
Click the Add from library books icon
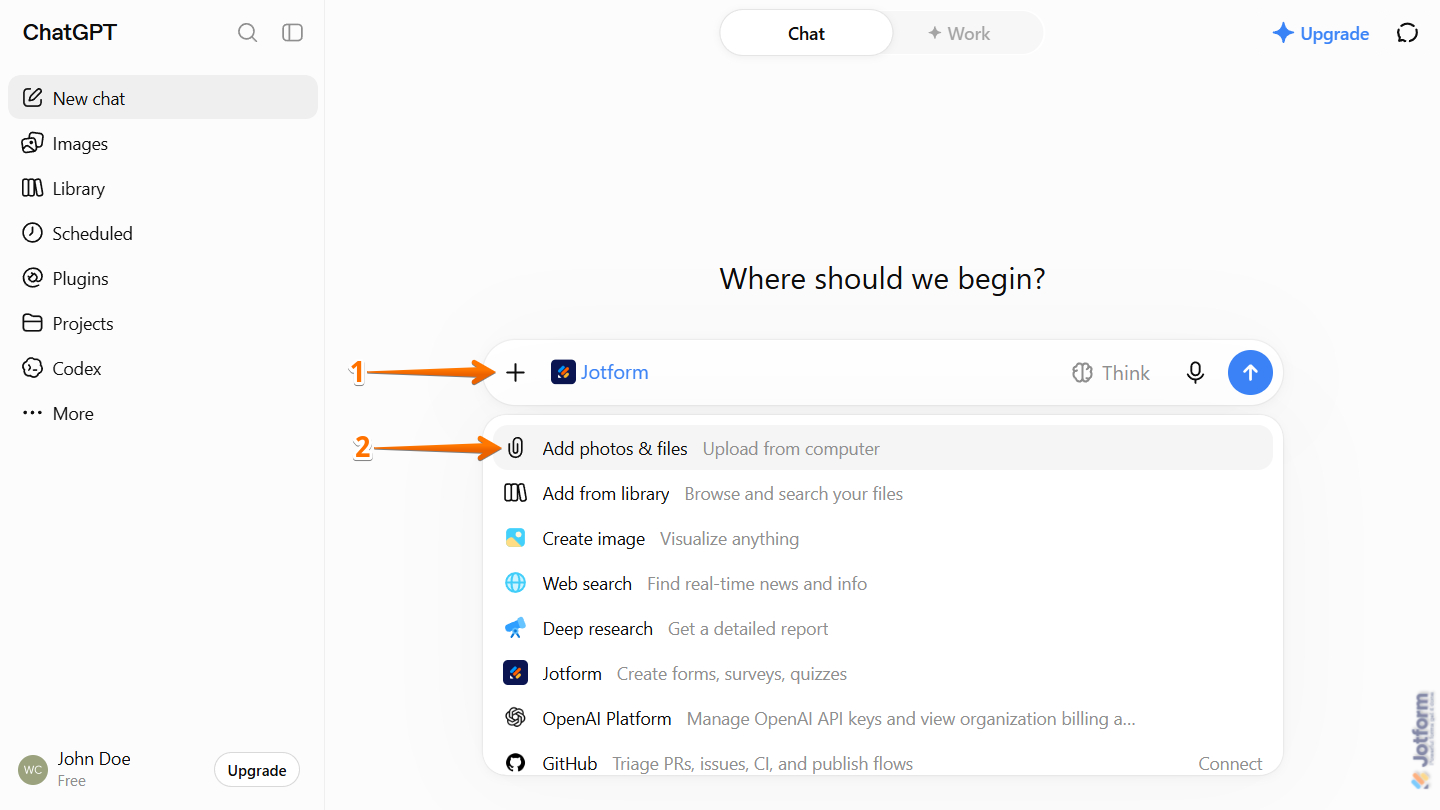pyautogui.click(x=515, y=493)
